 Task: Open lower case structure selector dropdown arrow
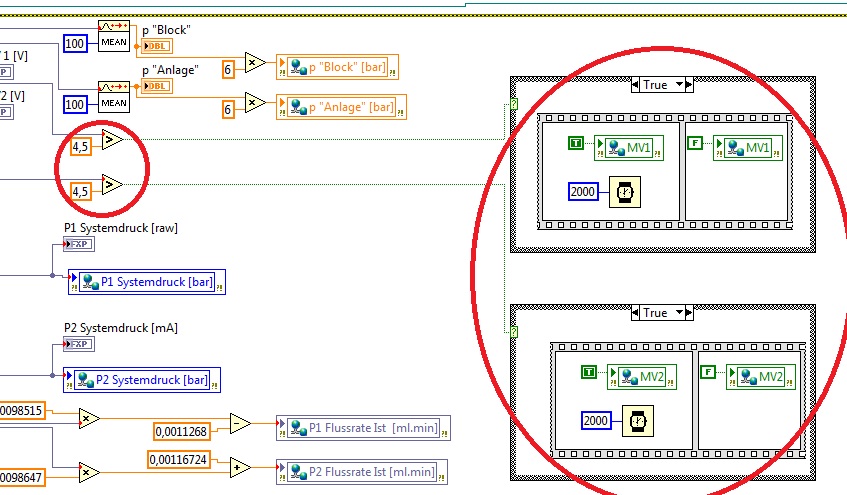[x=679, y=312]
